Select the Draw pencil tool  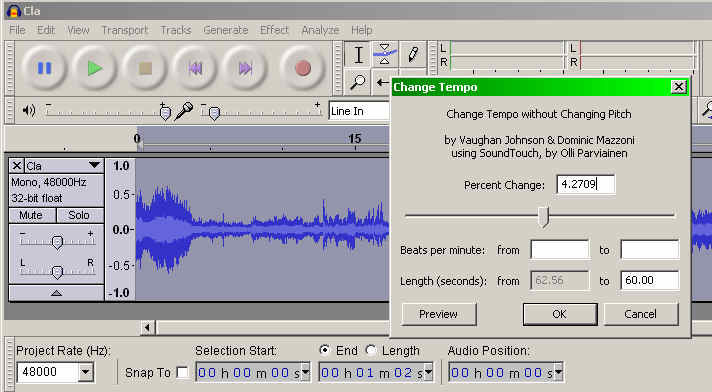click(x=413, y=55)
